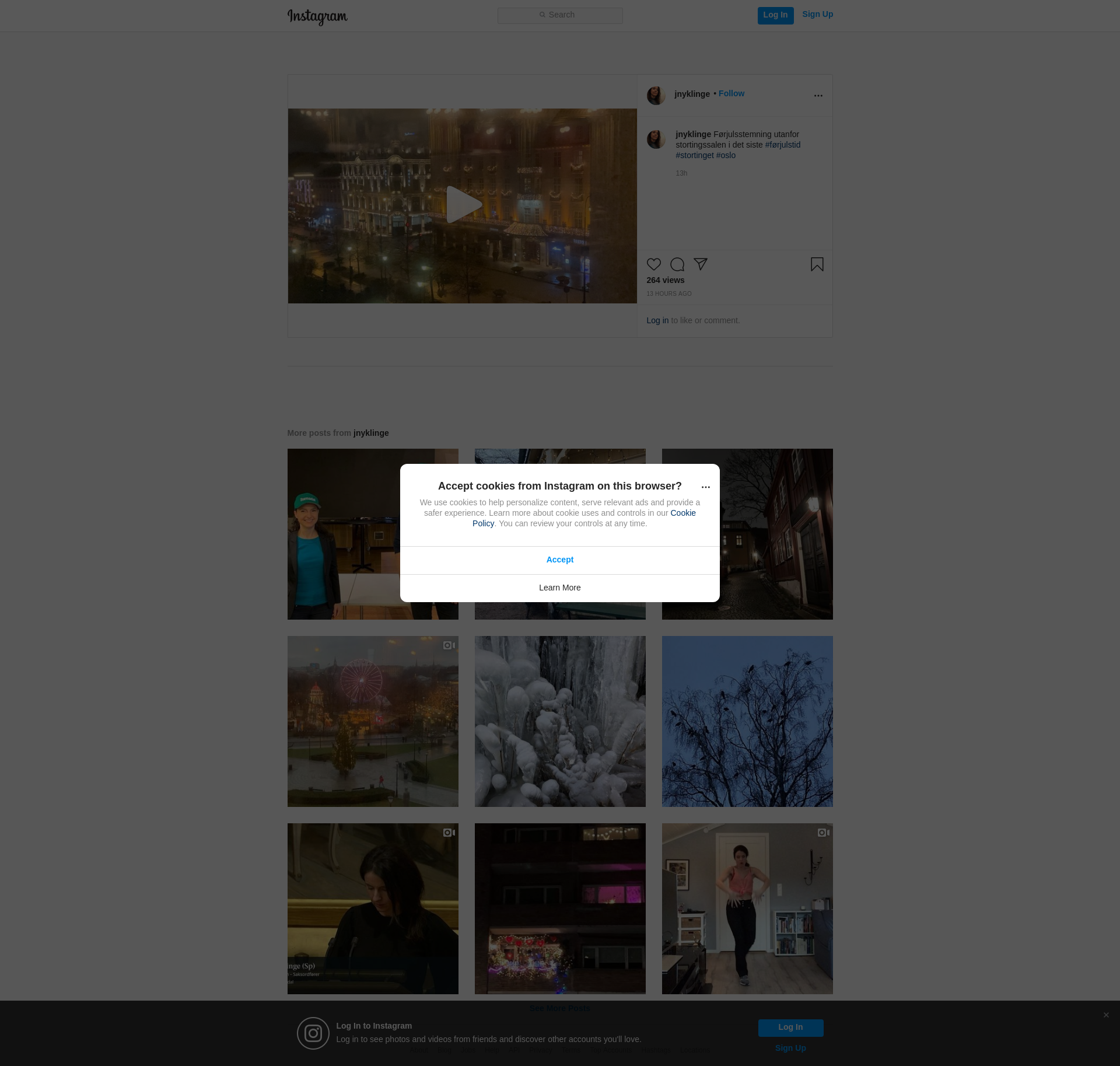1120x1066 pixels.
Task: Open the #førjulstid hashtag
Action: [x=783, y=145]
